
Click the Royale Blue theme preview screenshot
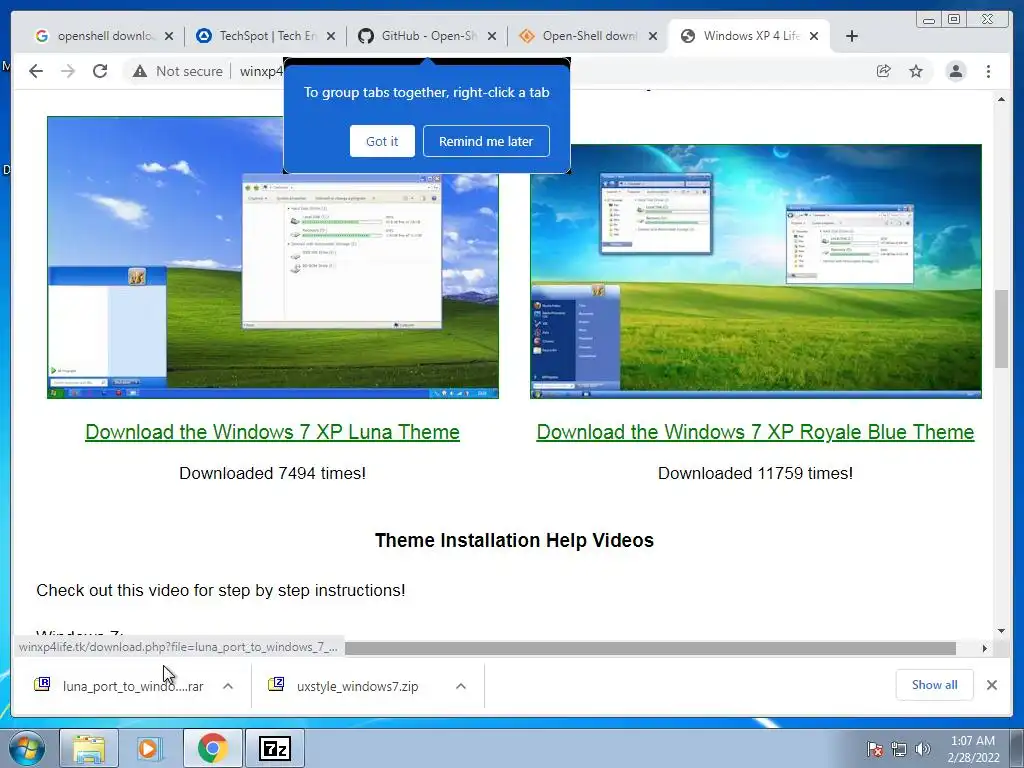(756, 271)
